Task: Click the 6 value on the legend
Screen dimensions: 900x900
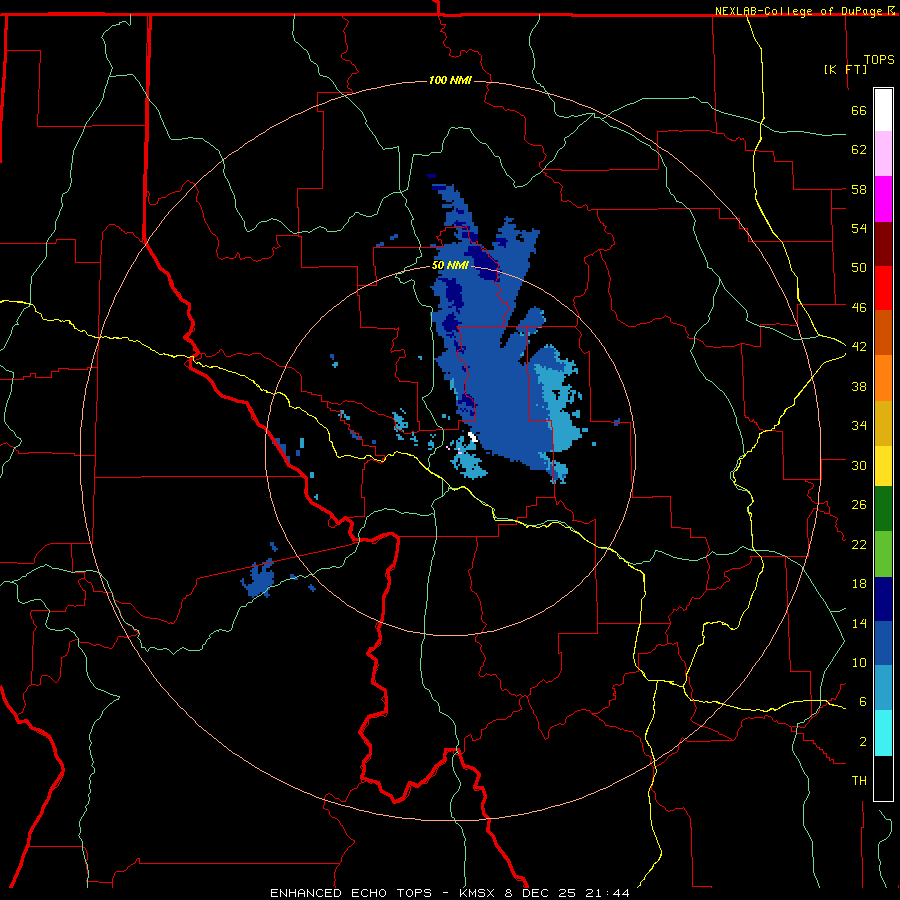Action: coord(863,702)
